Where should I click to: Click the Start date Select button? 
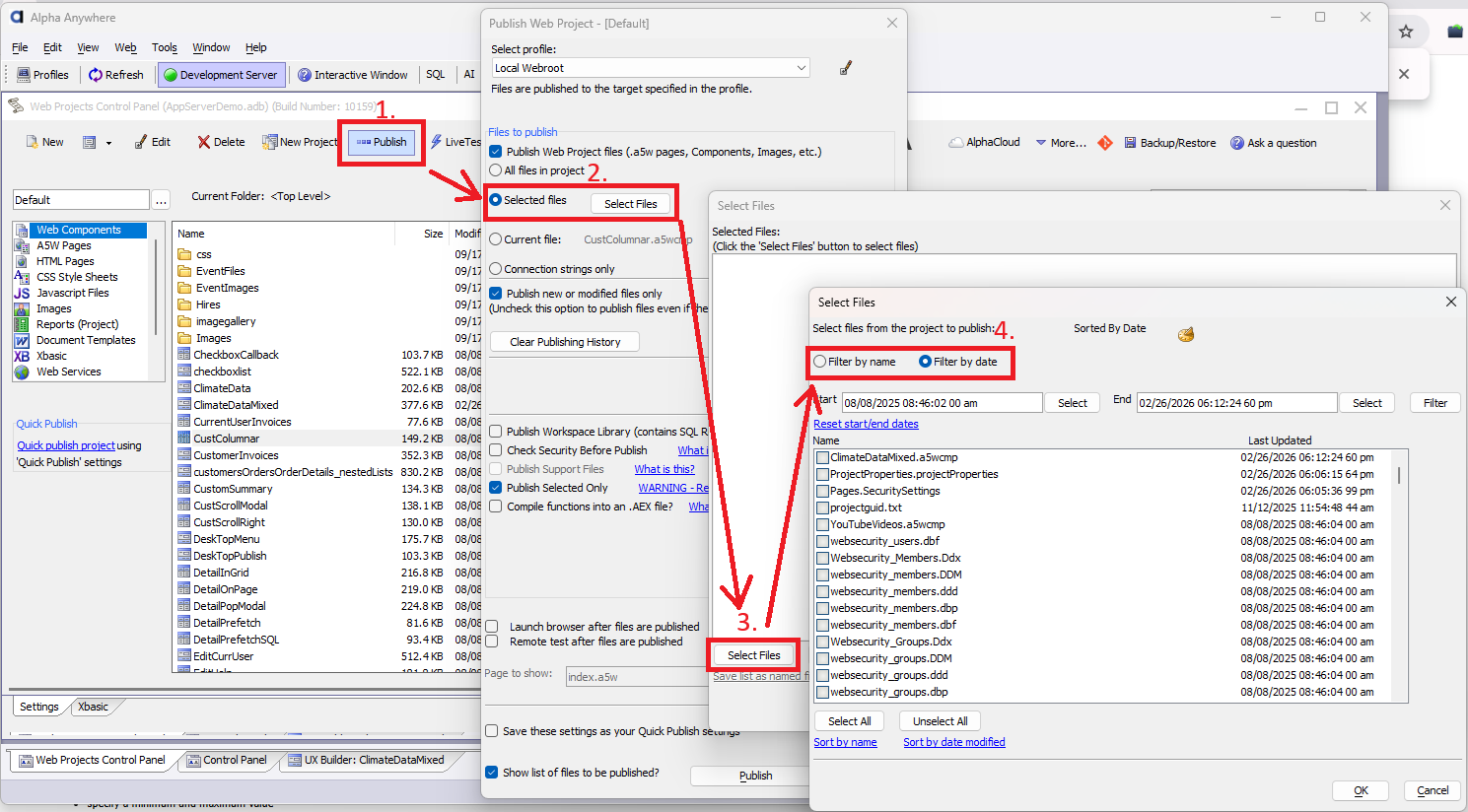[x=1073, y=403]
